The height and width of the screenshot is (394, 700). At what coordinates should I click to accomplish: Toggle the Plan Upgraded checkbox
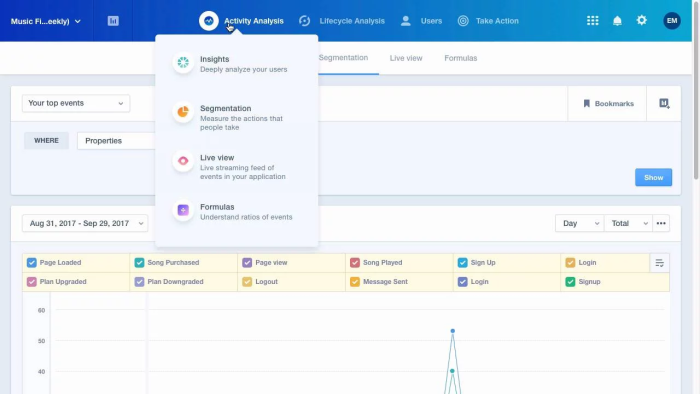(x=31, y=282)
